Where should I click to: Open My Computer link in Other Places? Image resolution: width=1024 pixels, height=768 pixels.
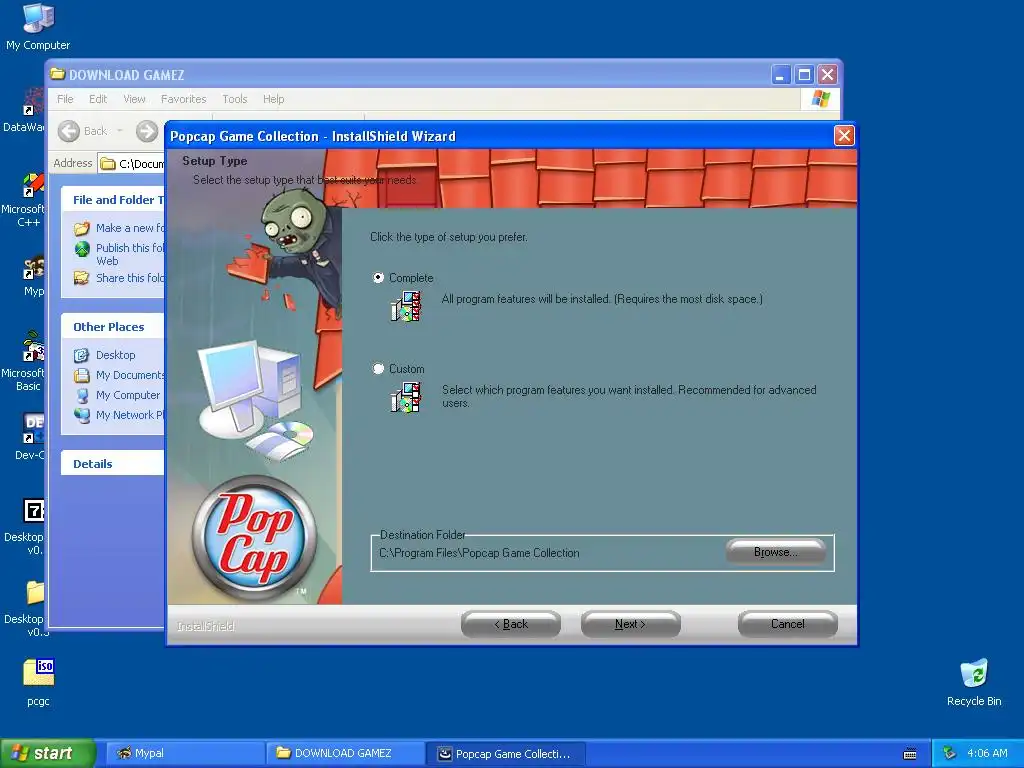(x=128, y=395)
